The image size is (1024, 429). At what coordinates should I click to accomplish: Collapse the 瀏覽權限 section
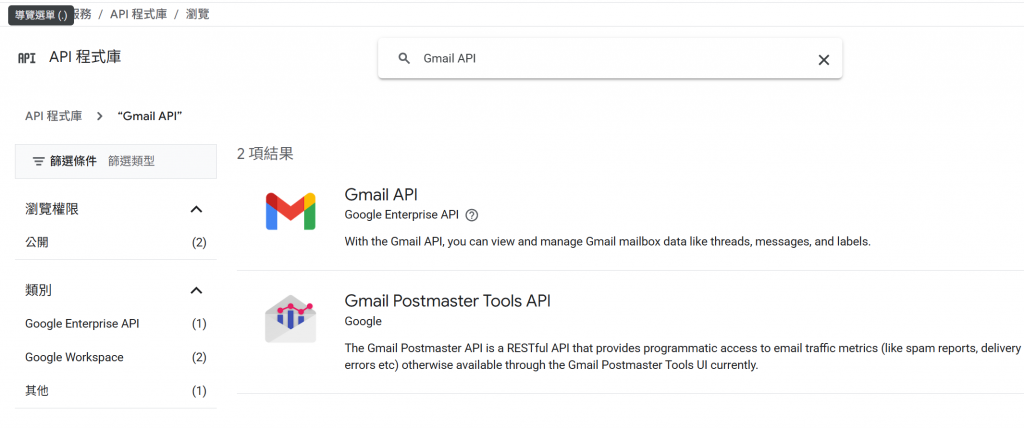click(196, 209)
